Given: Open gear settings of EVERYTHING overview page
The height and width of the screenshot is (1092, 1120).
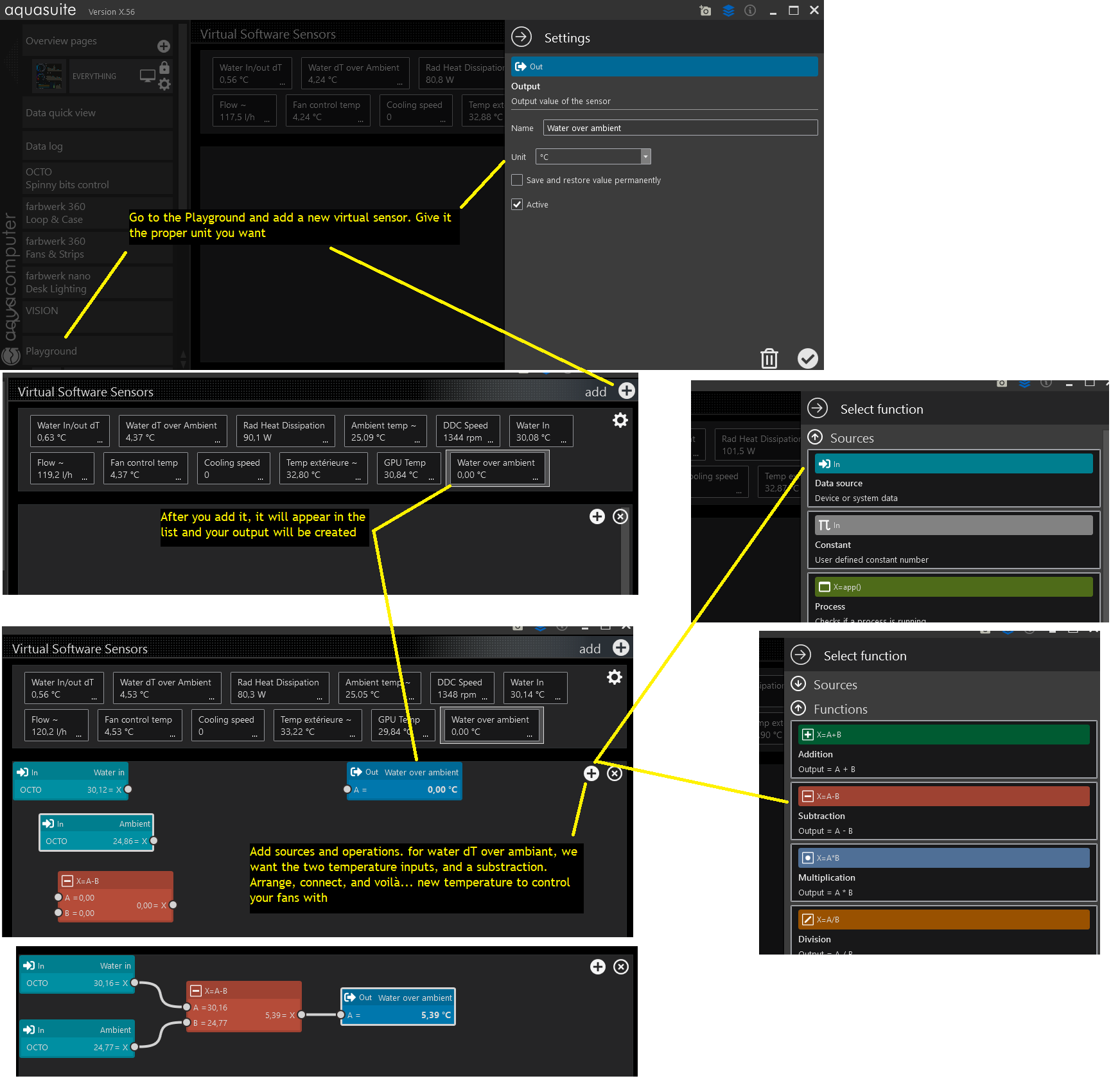Looking at the screenshot, I should (164, 84).
